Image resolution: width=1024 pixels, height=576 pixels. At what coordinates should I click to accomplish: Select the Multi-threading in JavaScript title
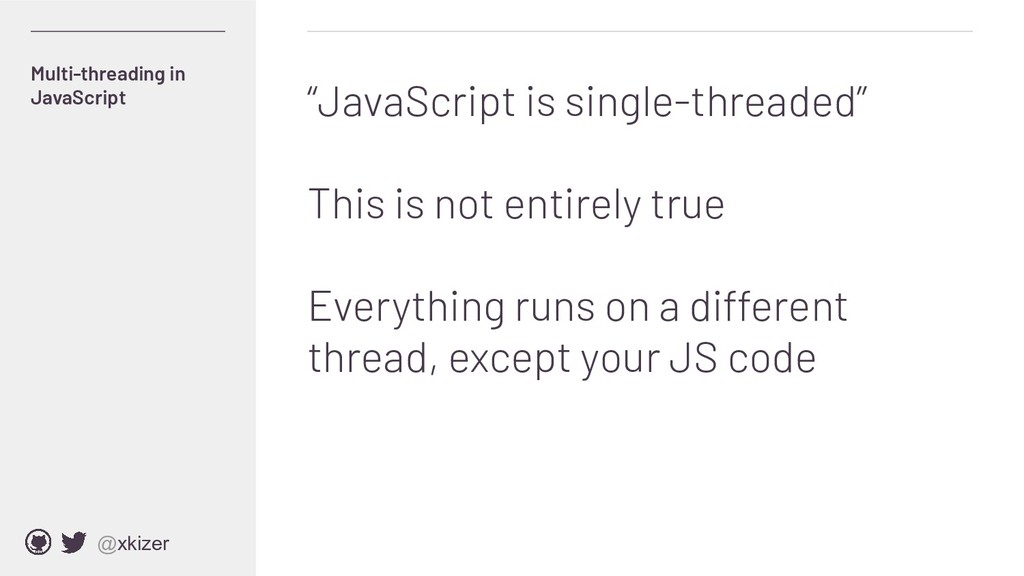click(108, 86)
